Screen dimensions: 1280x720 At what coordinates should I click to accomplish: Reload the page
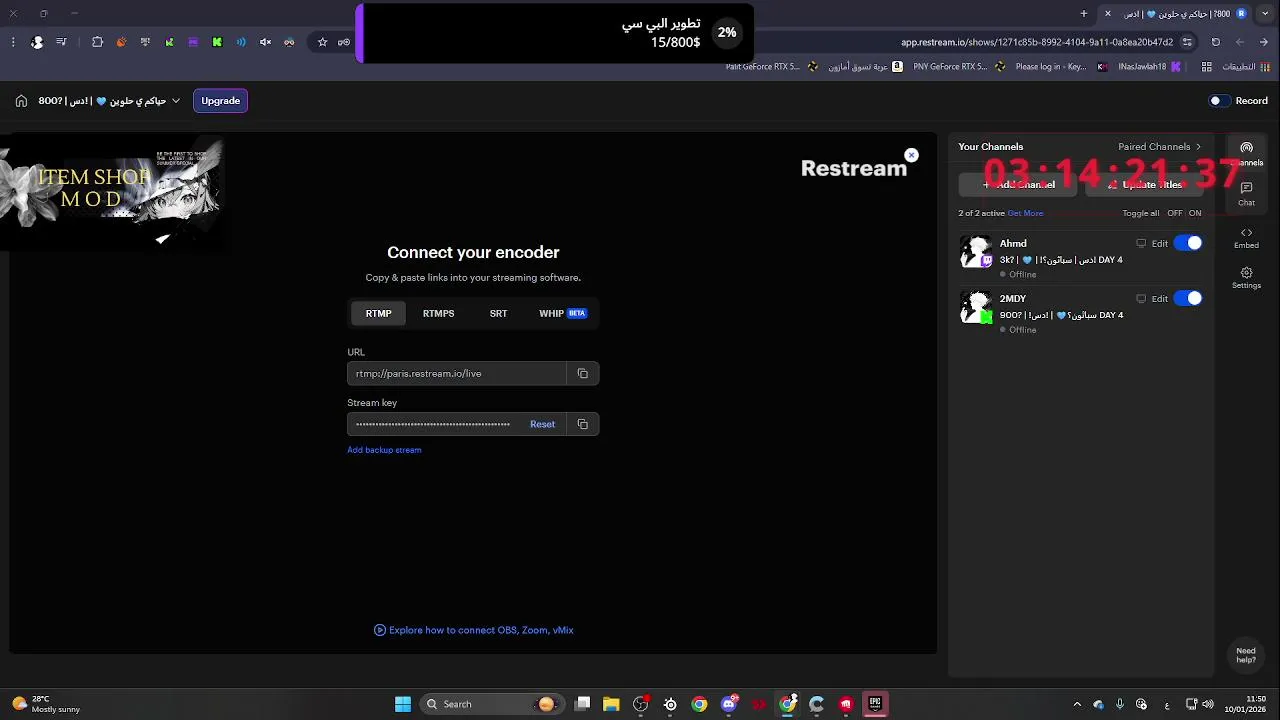1215,42
